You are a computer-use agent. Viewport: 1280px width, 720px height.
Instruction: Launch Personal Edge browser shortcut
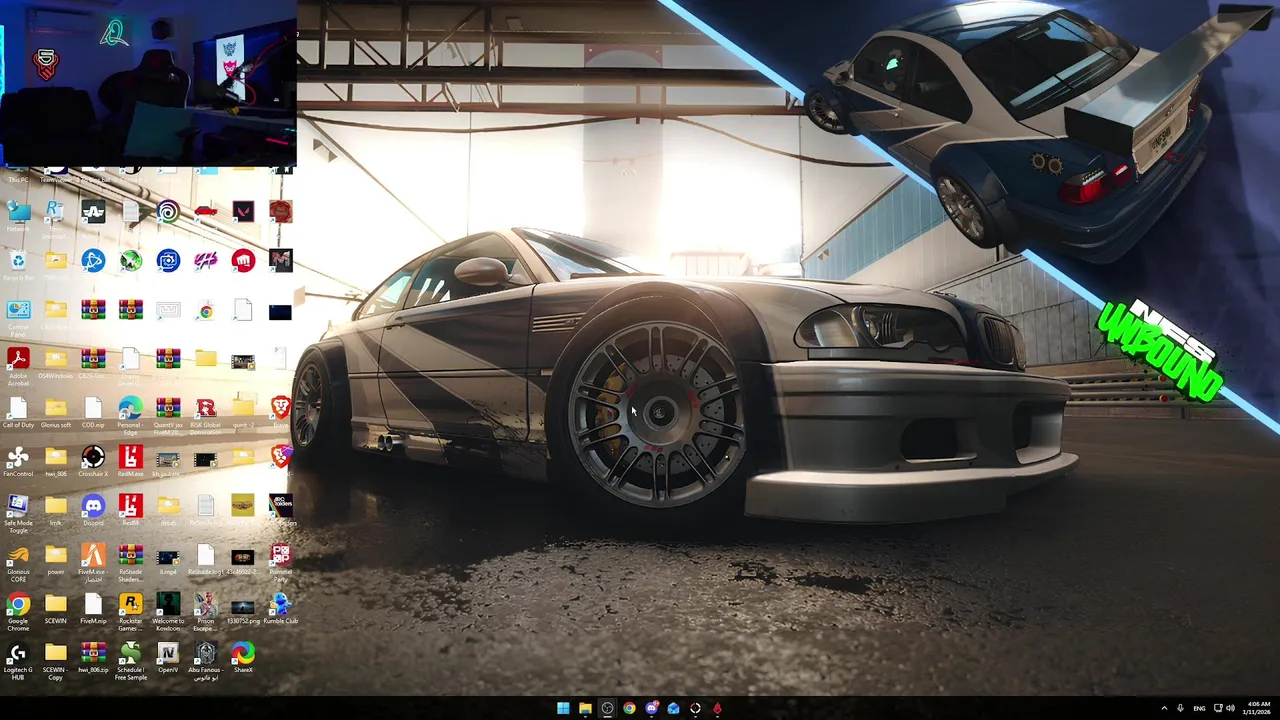(130, 415)
